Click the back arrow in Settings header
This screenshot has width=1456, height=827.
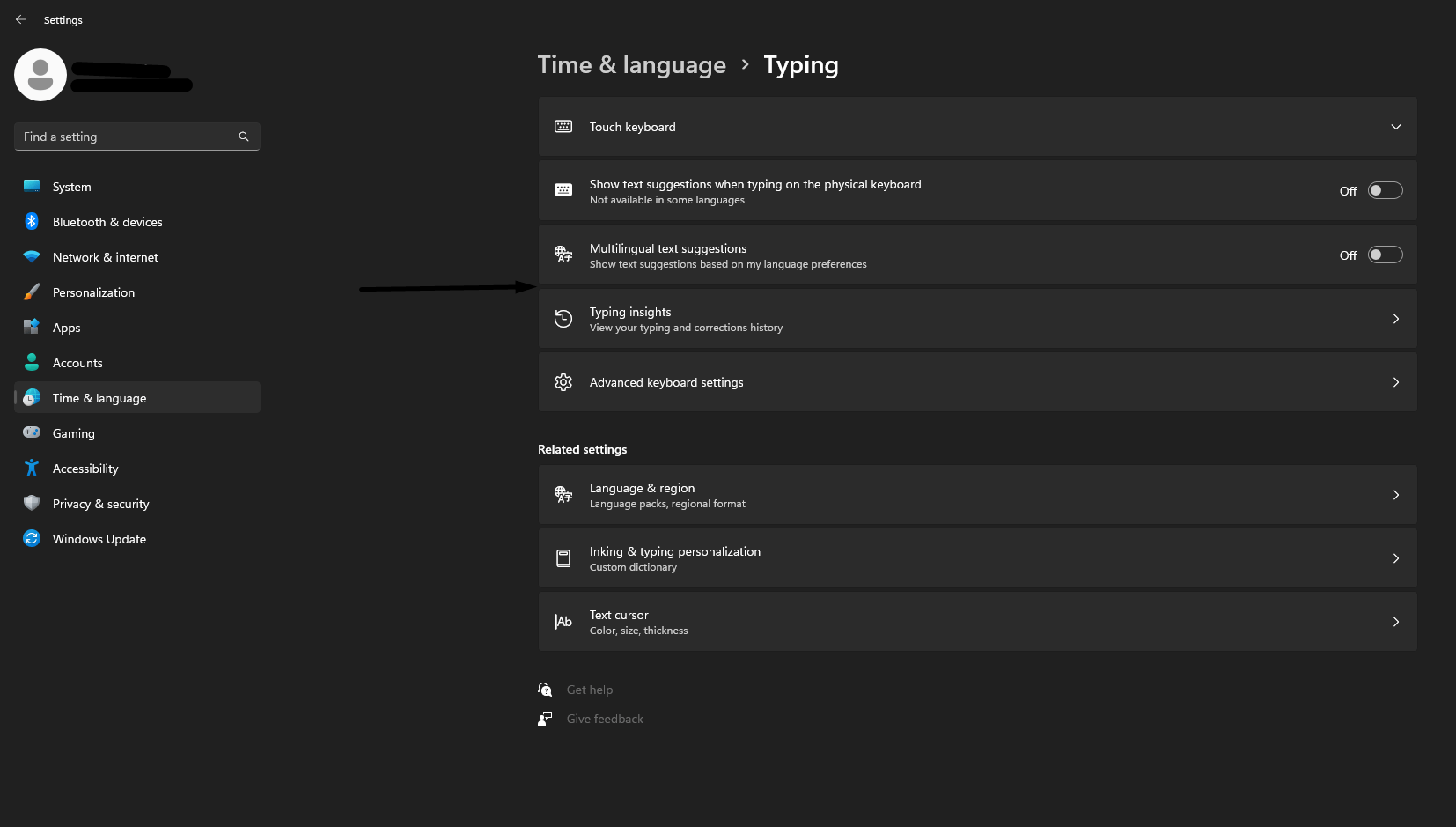tap(21, 19)
